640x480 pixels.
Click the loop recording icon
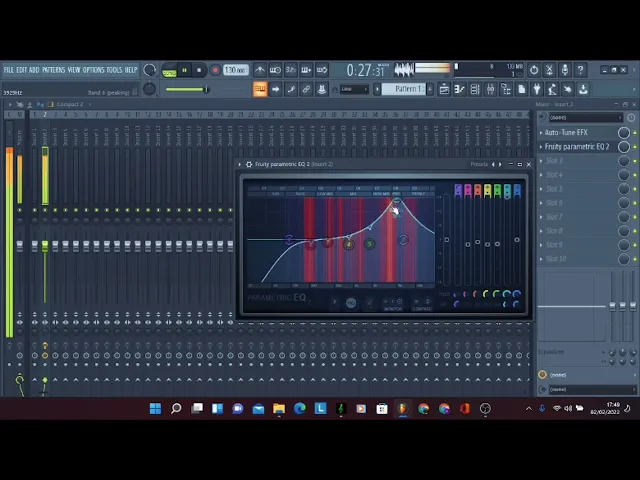[322, 70]
